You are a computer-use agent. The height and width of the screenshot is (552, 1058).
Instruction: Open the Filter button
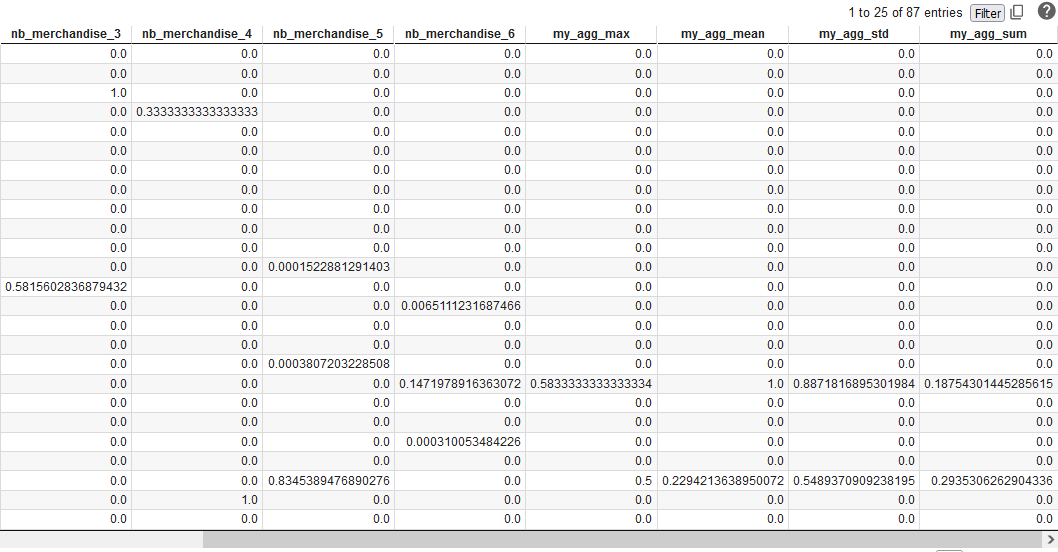987,13
